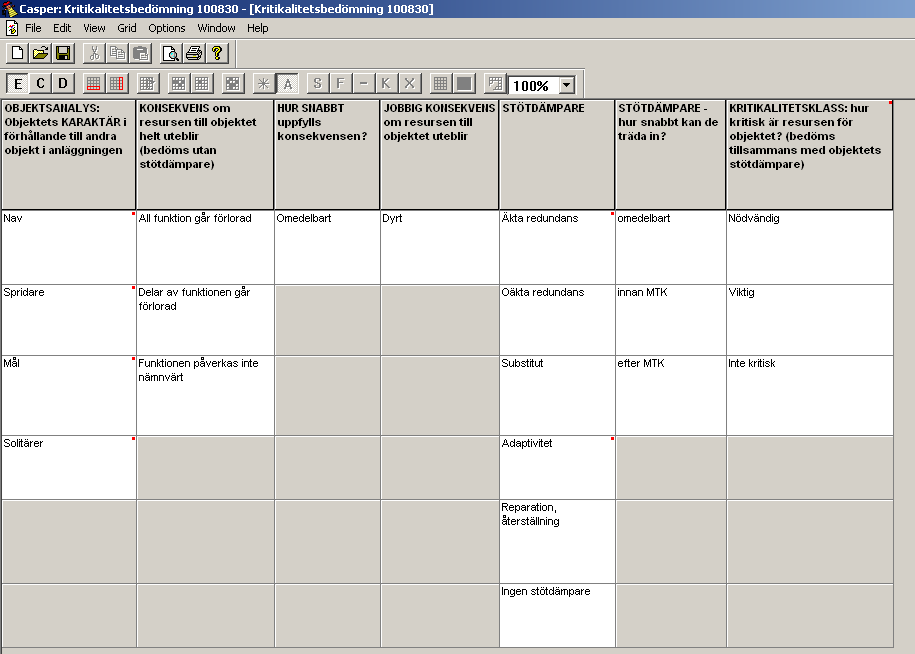The height and width of the screenshot is (654, 915).
Task: Open the View menu
Action: pos(94,28)
